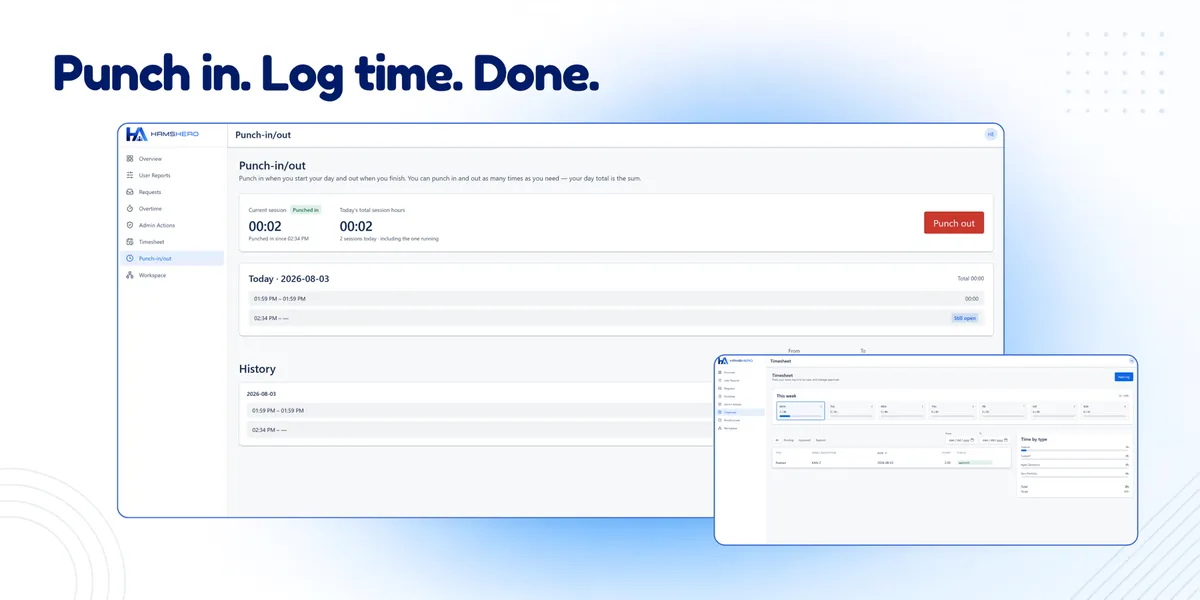This screenshot has width=1200, height=600.
Task: Punch out of the current session
Action: click(954, 223)
